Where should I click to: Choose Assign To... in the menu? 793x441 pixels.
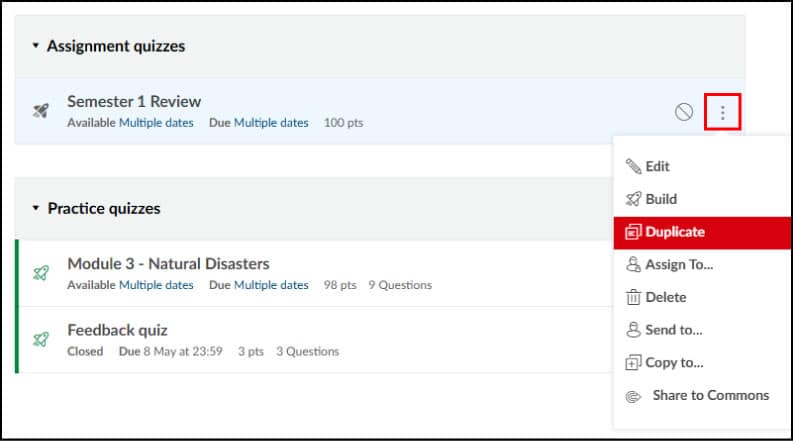click(x=678, y=265)
